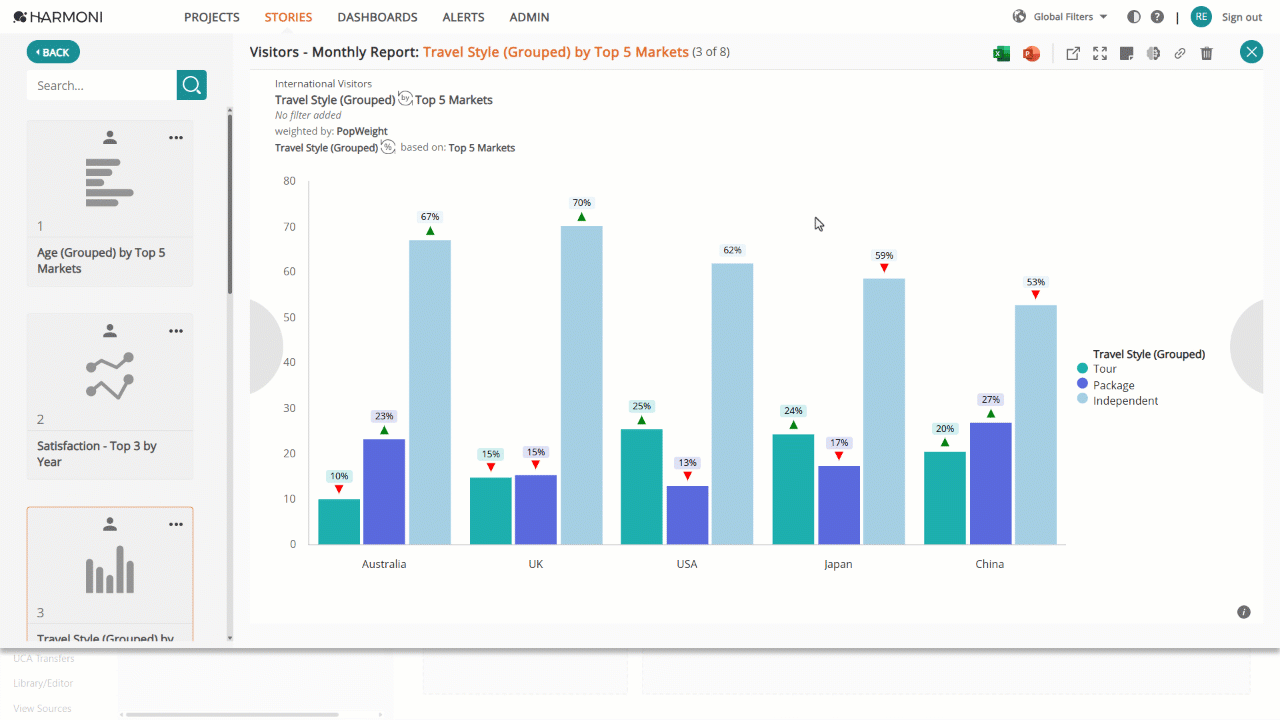This screenshot has width=1280, height=720.
Task: Click the Japan axis label
Action: [838, 564]
